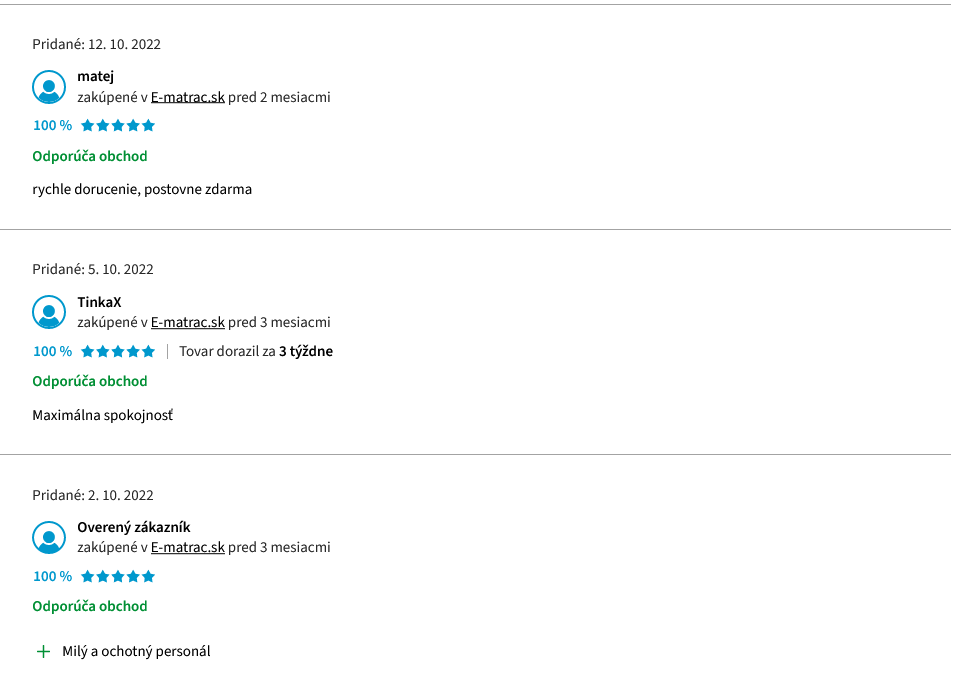Screen dimensions: 953x689
Task: Open E-matrac.sk link in matej's review
Action: tap(188, 97)
